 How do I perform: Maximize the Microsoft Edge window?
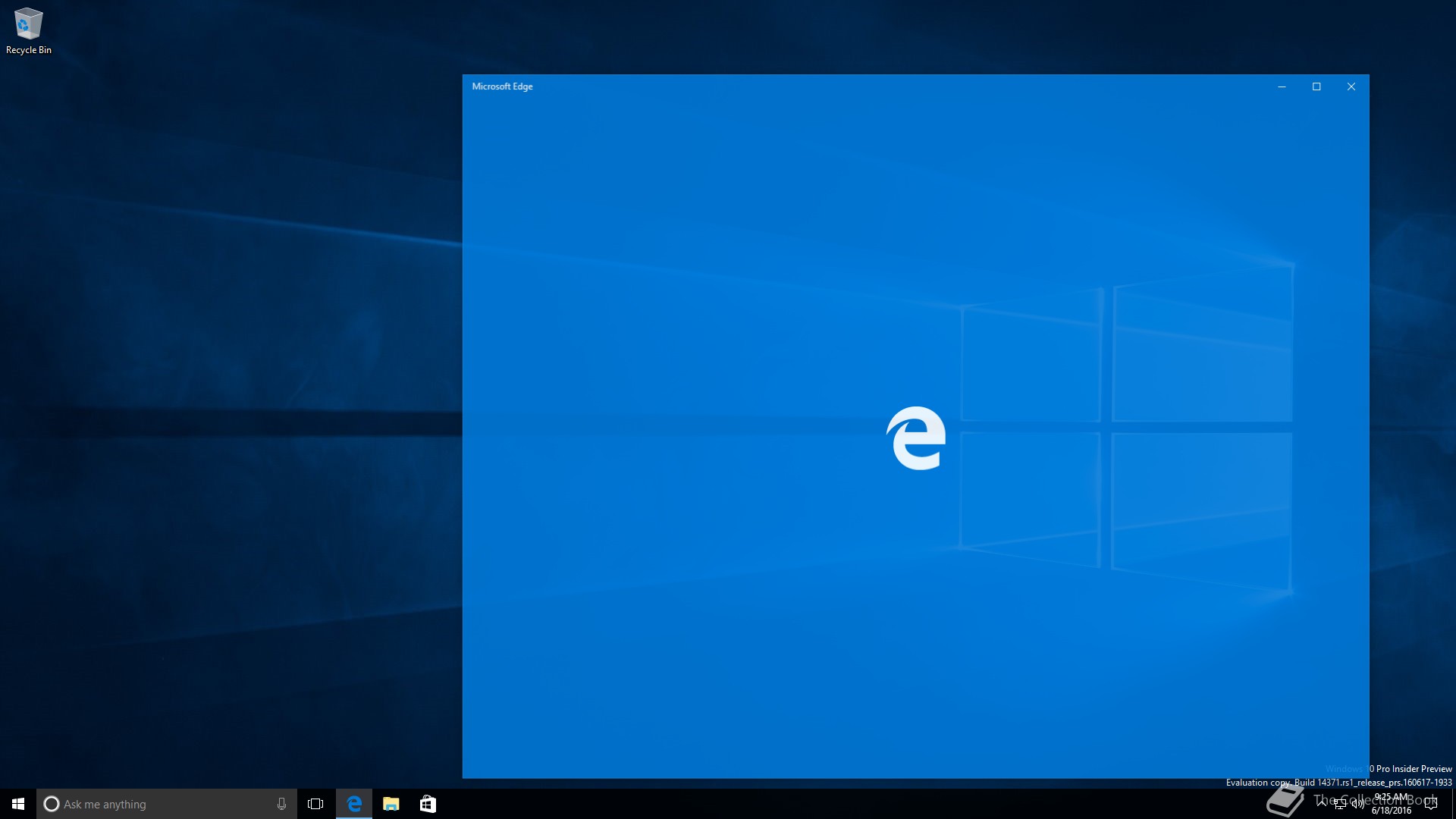(x=1316, y=86)
